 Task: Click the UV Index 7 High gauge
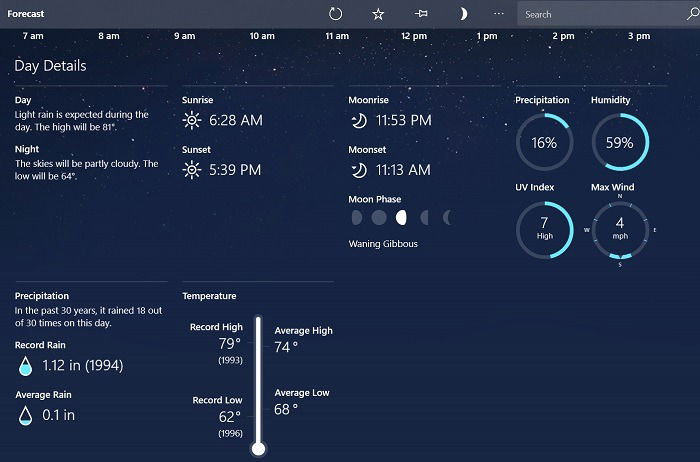coord(544,230)
